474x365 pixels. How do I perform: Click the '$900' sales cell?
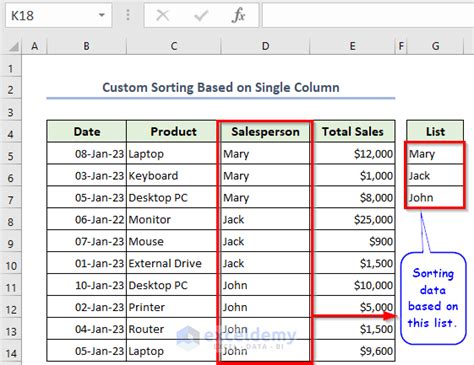[x=354, y=241]
